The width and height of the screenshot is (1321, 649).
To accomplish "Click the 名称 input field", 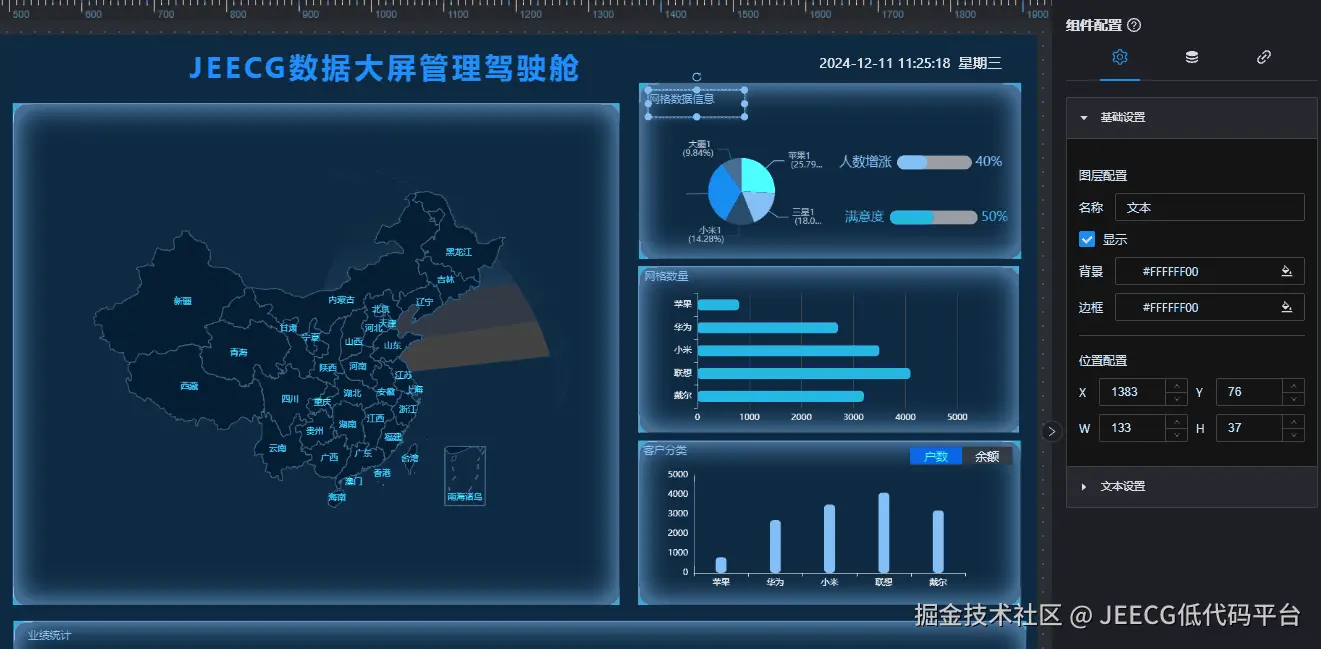I will (1209, 207).
